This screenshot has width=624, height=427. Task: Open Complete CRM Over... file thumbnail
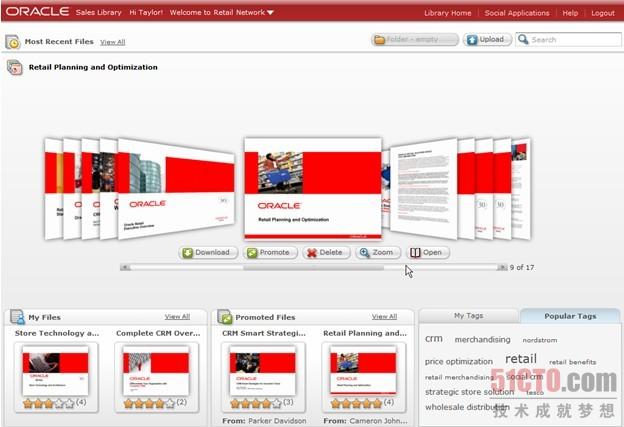pos(156,370)
